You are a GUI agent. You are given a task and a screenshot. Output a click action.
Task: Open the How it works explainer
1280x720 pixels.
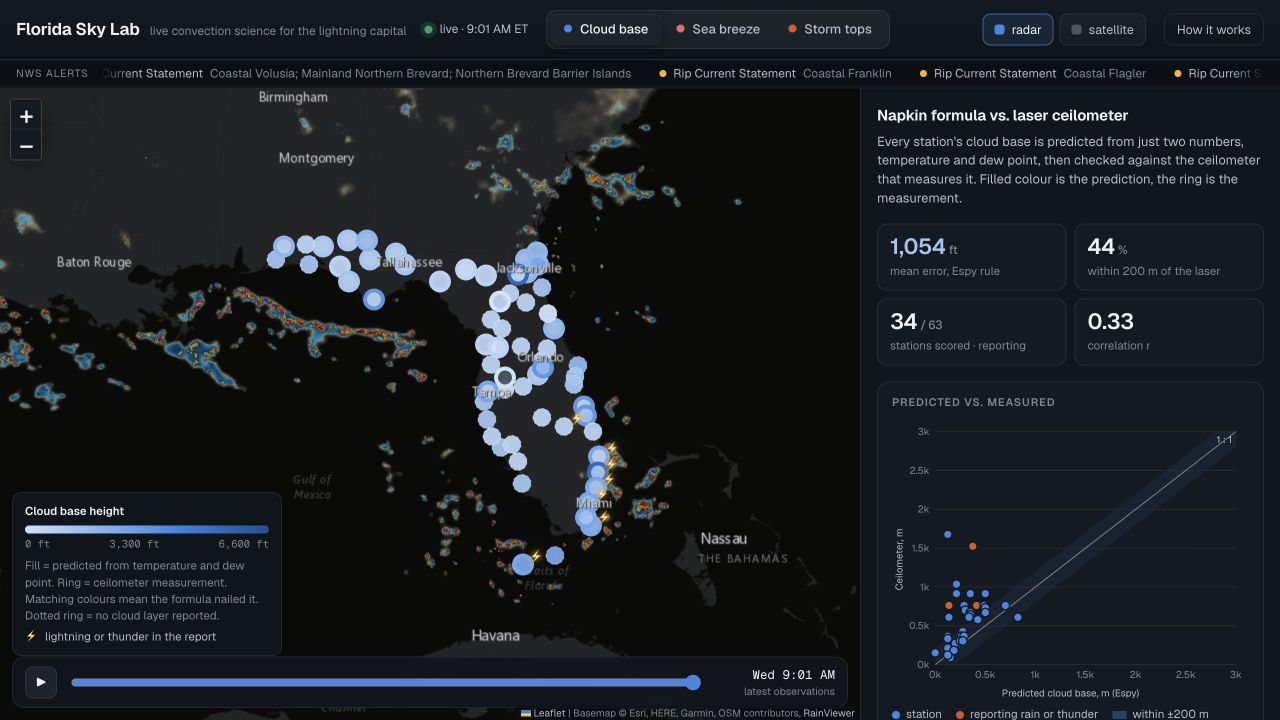[x=1213, y=29]
